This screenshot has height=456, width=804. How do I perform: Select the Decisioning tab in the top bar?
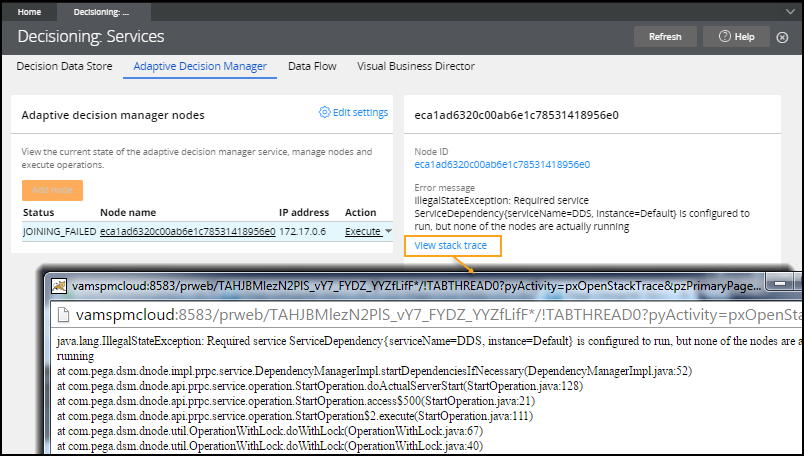pyautogui.click(x=104, y=12)
